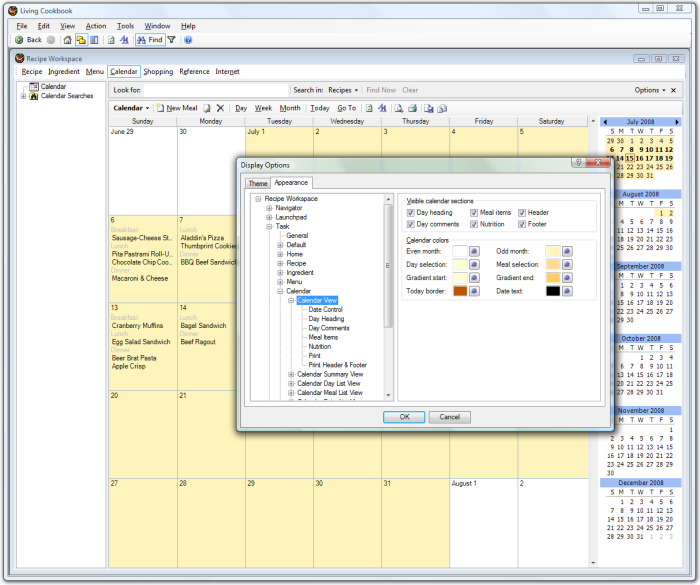Expand the Calendar Summary View node
This screenshot has width=700, height=585.
point(291,375)
